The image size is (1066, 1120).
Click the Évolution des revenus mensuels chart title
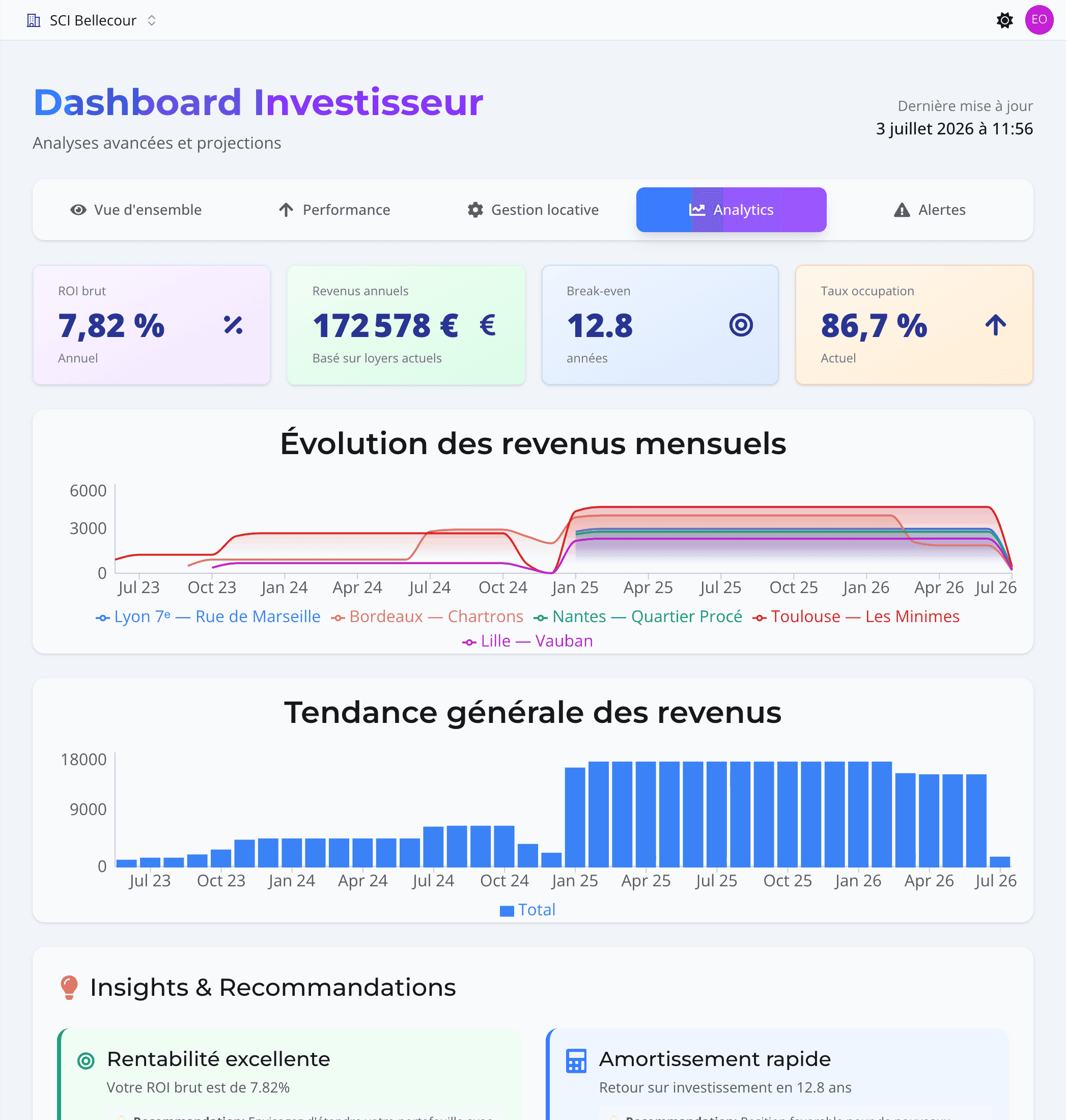point(533,443)
